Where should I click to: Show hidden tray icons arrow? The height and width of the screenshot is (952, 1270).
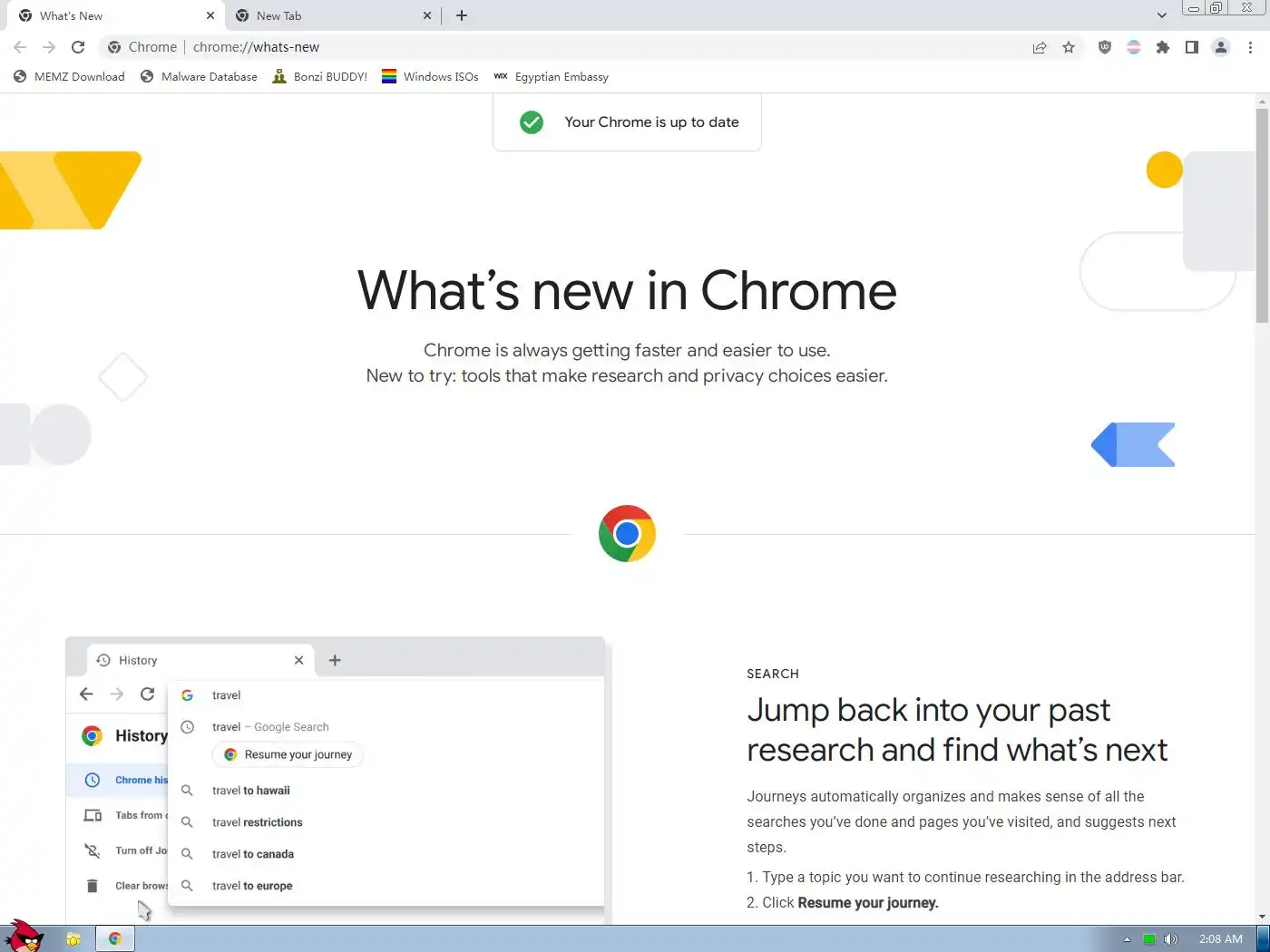pyautogui.click(x=1127, y=939)
